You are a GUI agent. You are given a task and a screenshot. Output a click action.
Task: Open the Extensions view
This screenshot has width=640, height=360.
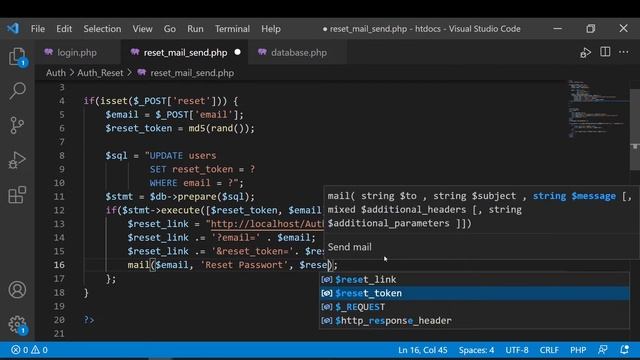[17, 195]
